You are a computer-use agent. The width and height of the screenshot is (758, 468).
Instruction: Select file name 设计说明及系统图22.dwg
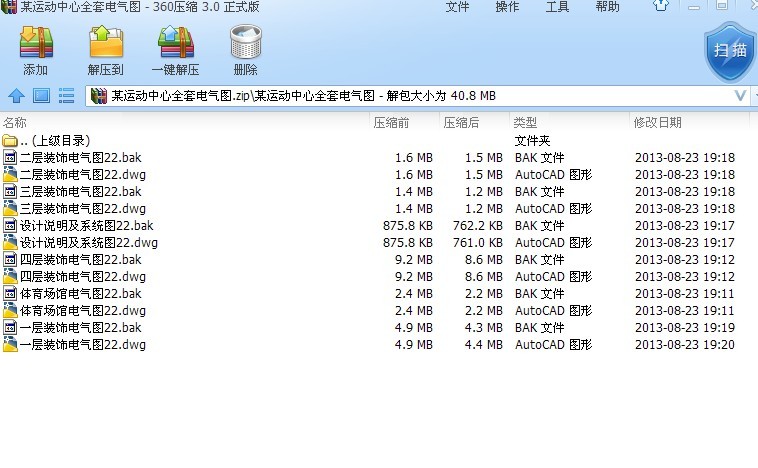89,243
